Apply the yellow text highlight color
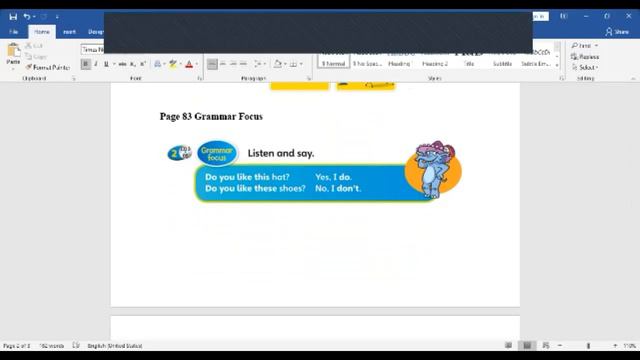This screenshot has width=640, height=360. [173, 64]
